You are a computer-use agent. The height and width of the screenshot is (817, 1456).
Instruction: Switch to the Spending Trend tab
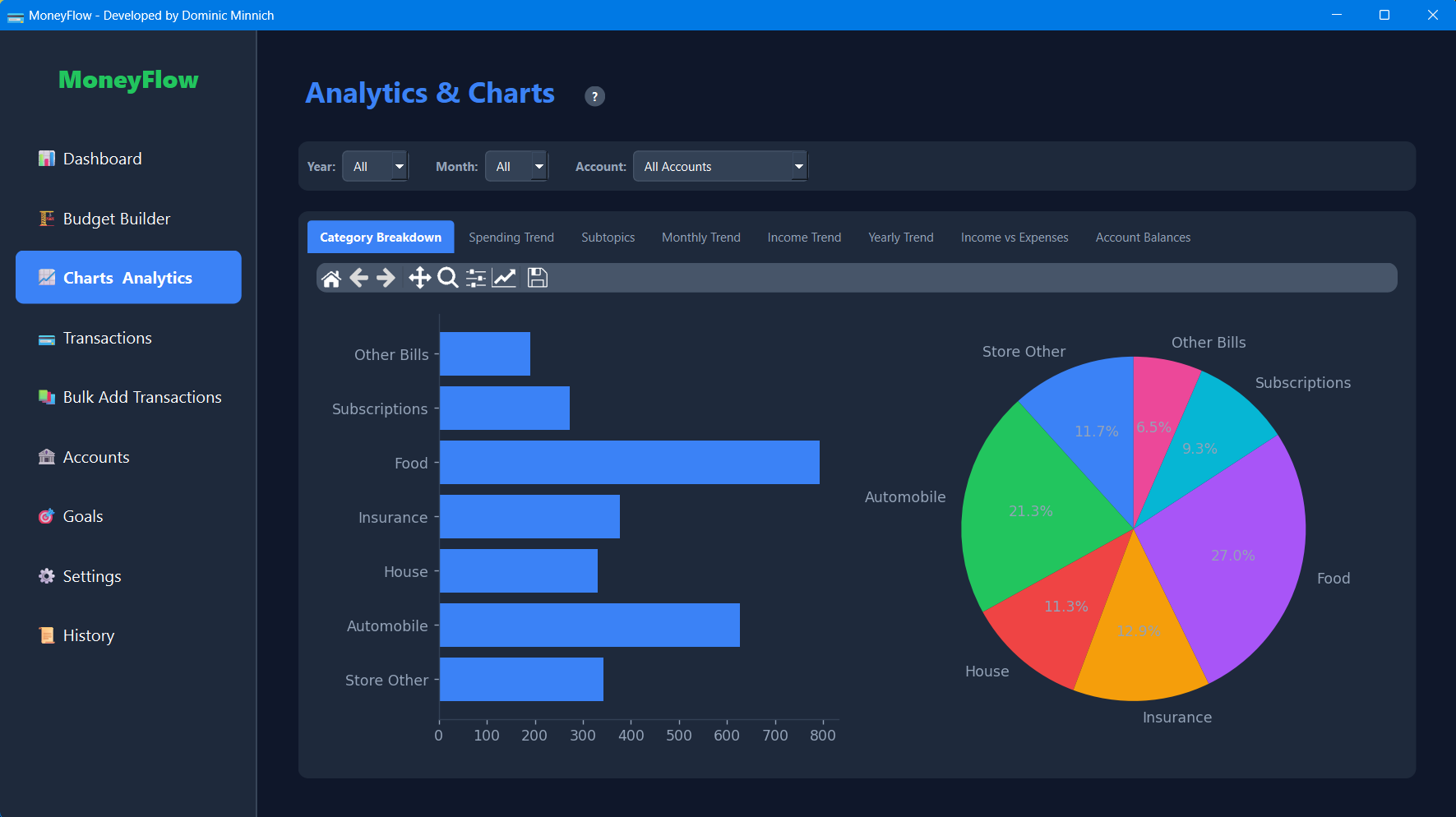pyautogui.click(x=511, y=238)
